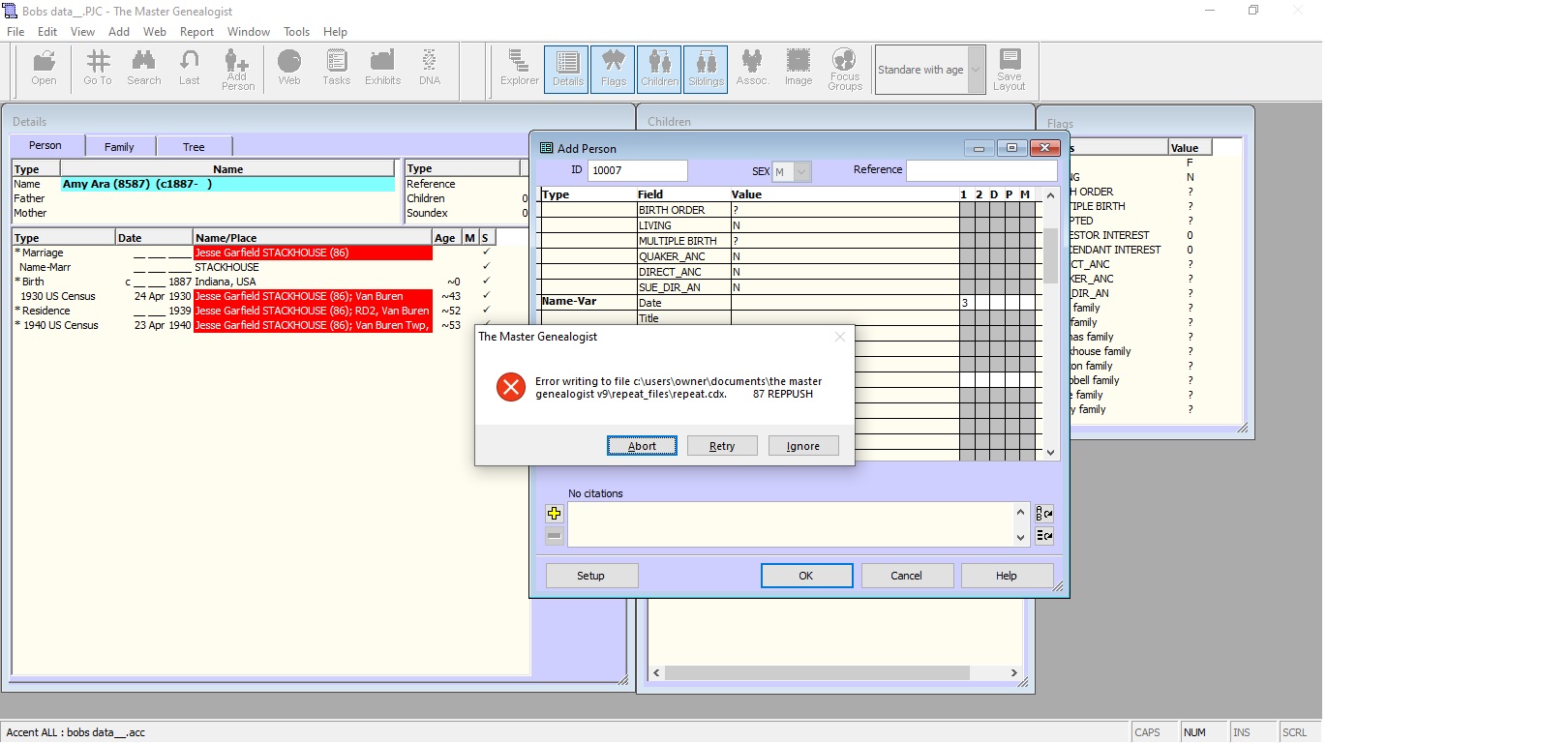Click the citations list down arrow
1568x743 pixels.
(1020, 538)
